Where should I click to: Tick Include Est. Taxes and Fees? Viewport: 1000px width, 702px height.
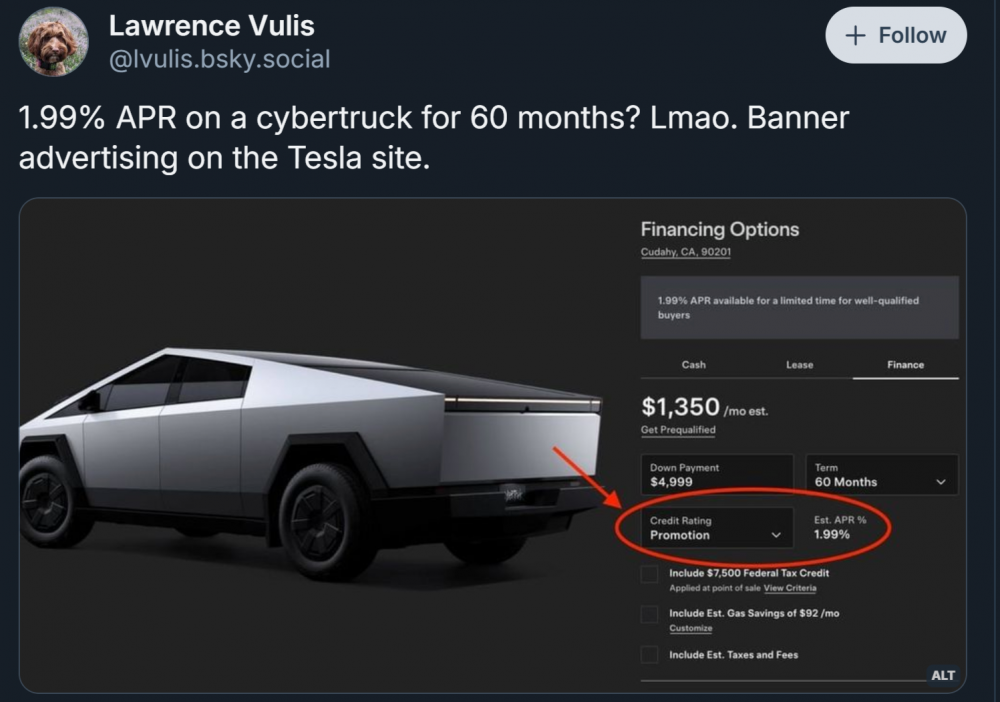(x=650, y=655)
